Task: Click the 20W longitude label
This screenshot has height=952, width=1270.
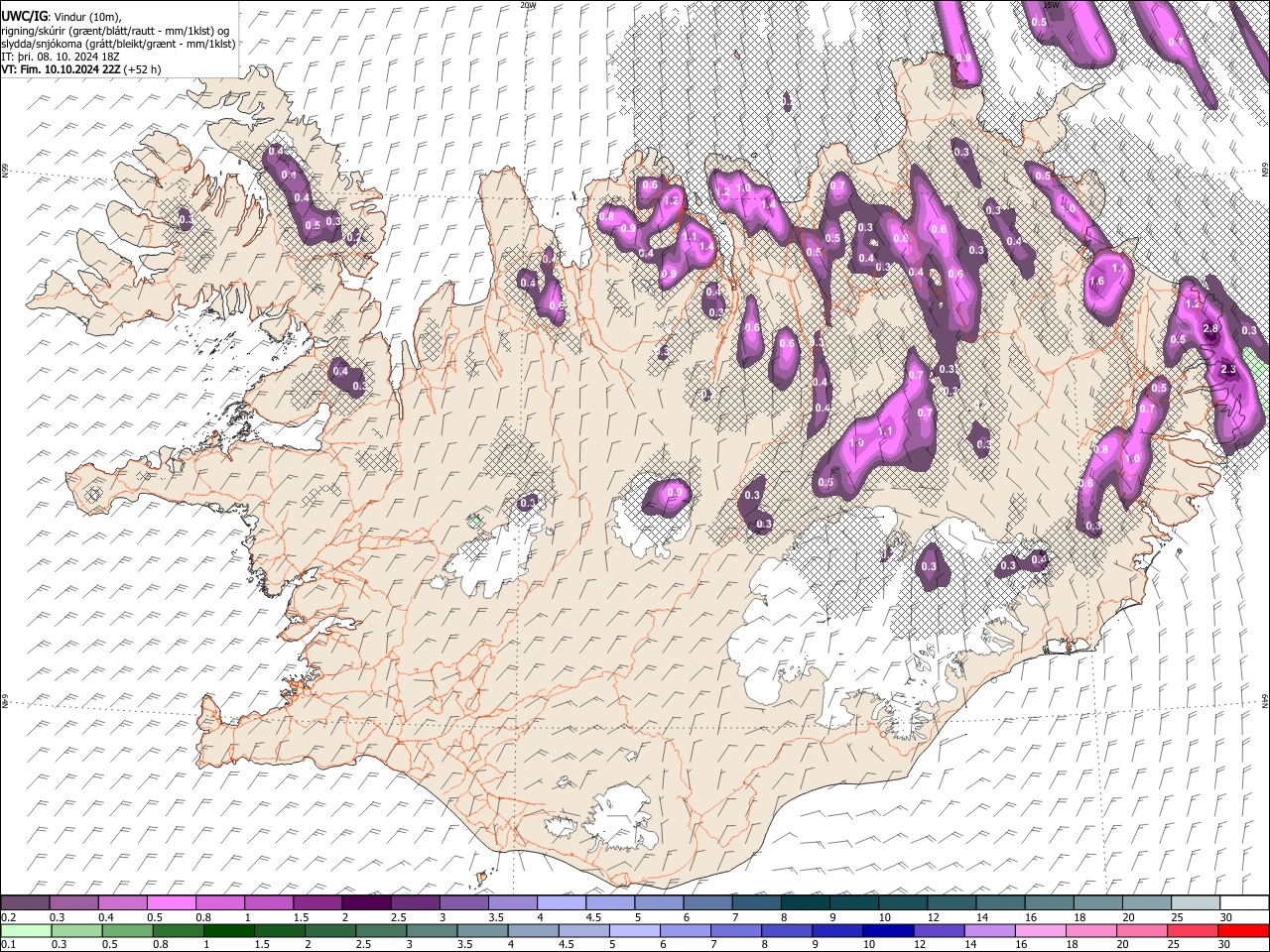Action: 528,5
